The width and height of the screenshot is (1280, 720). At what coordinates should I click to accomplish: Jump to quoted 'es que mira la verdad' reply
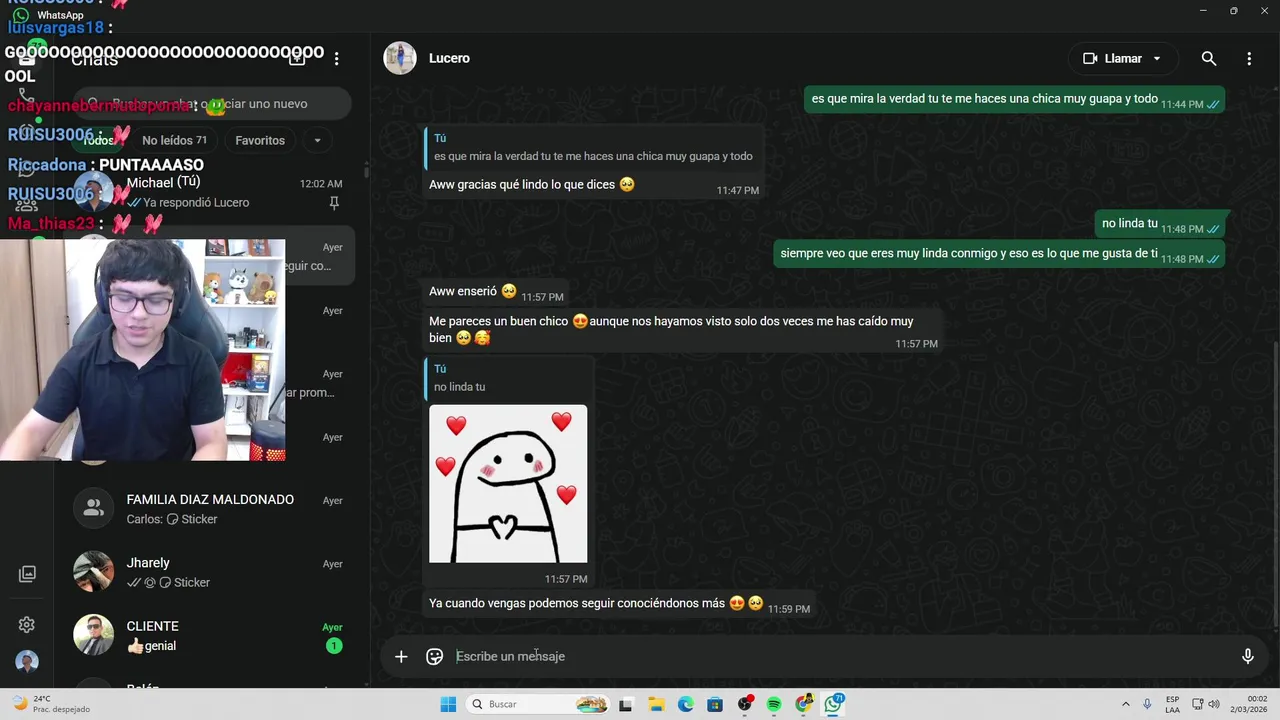click(x=593, y=147)
